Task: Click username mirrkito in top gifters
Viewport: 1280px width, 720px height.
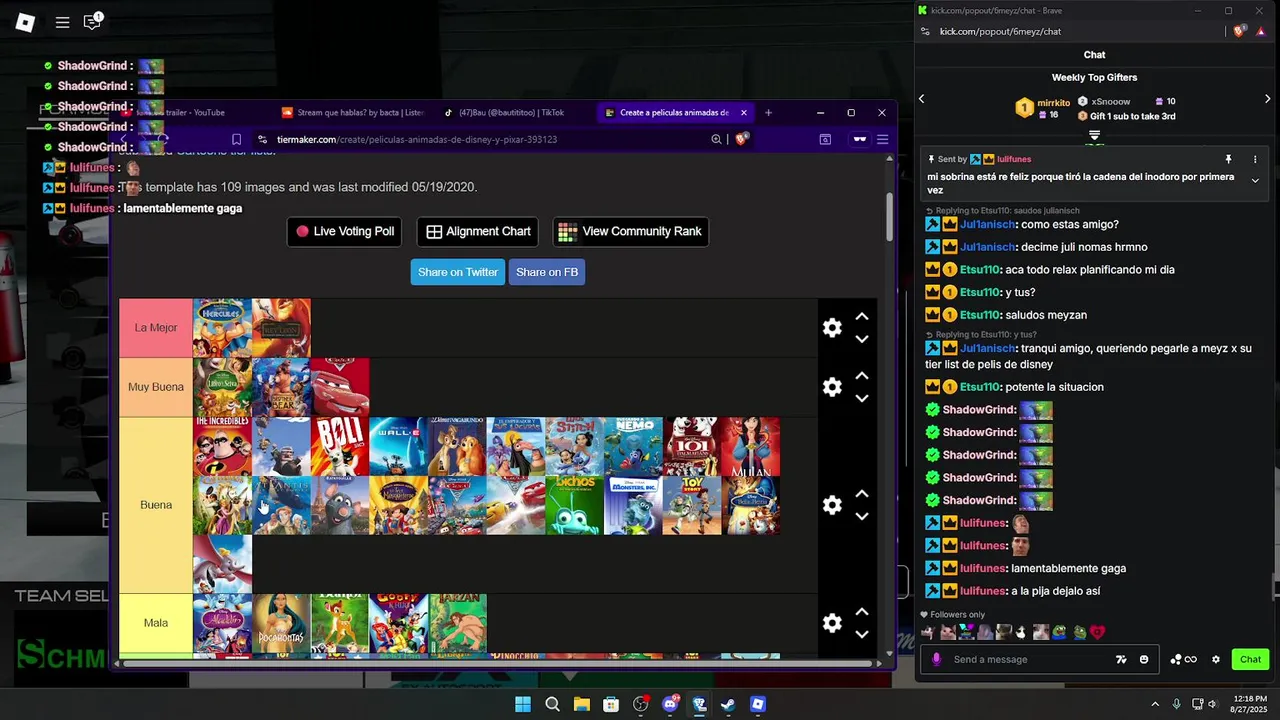Action: coord(1053,102)
